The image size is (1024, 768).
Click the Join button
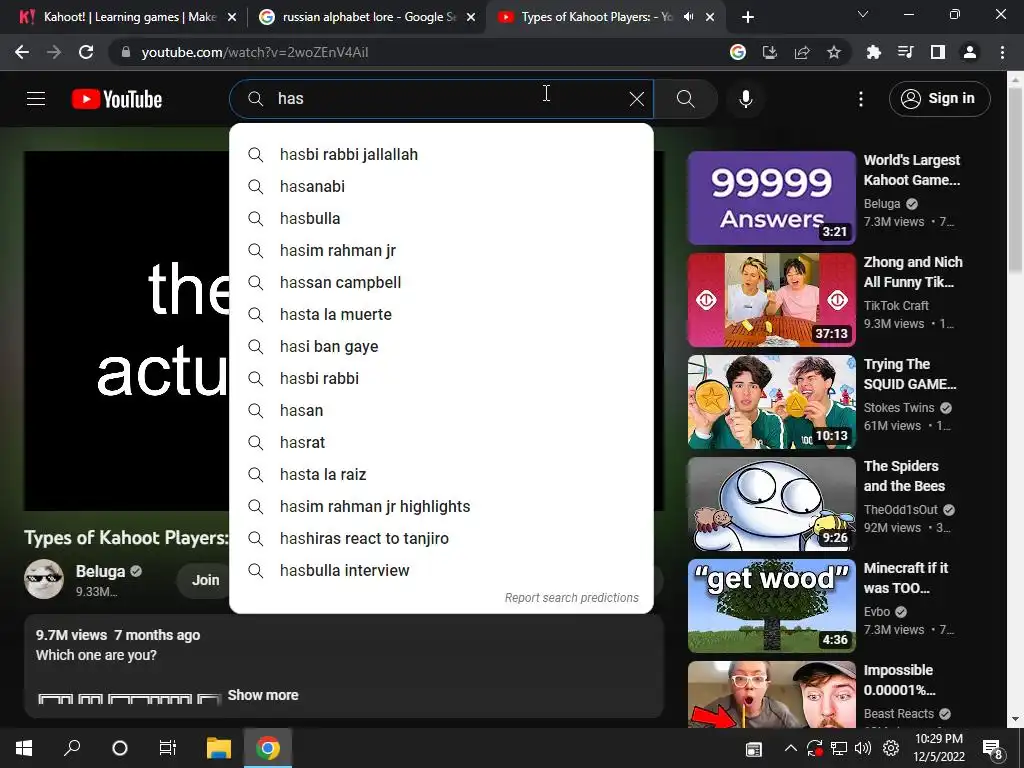pos(205,580)
